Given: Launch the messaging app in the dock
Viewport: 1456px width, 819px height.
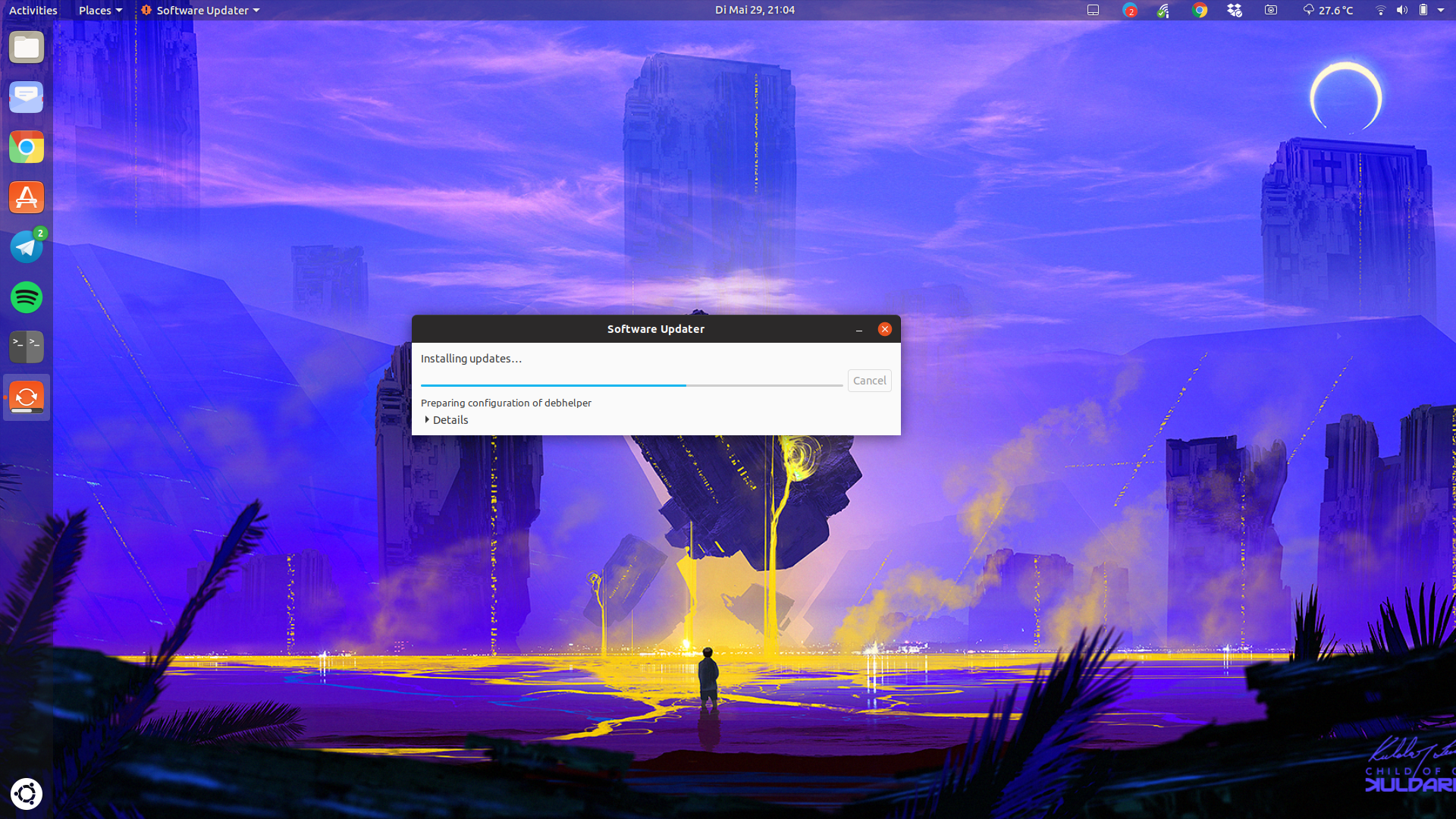Looking at the screenshot, I should (27, 97).
